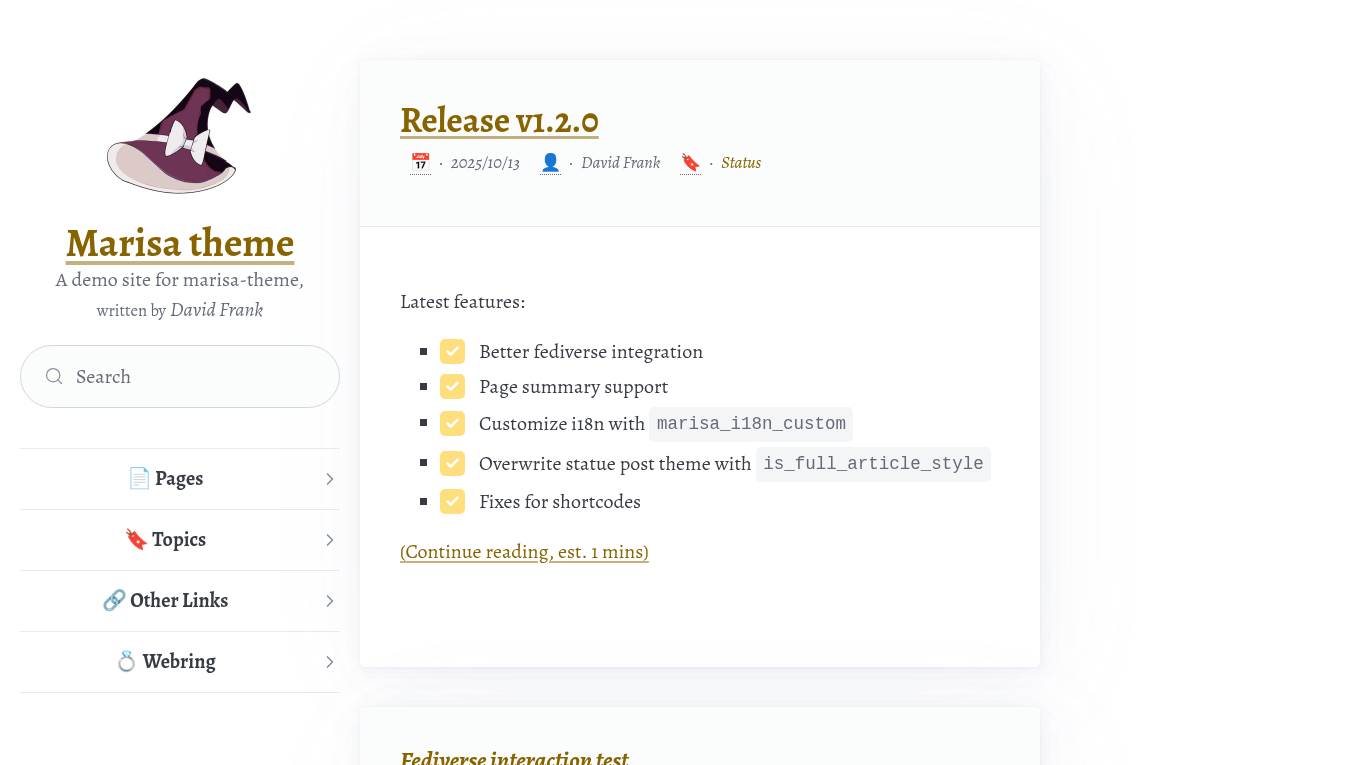Click the author icon beside David Frank
This screenshot has height=765, width=1360.
pos(550,162)
